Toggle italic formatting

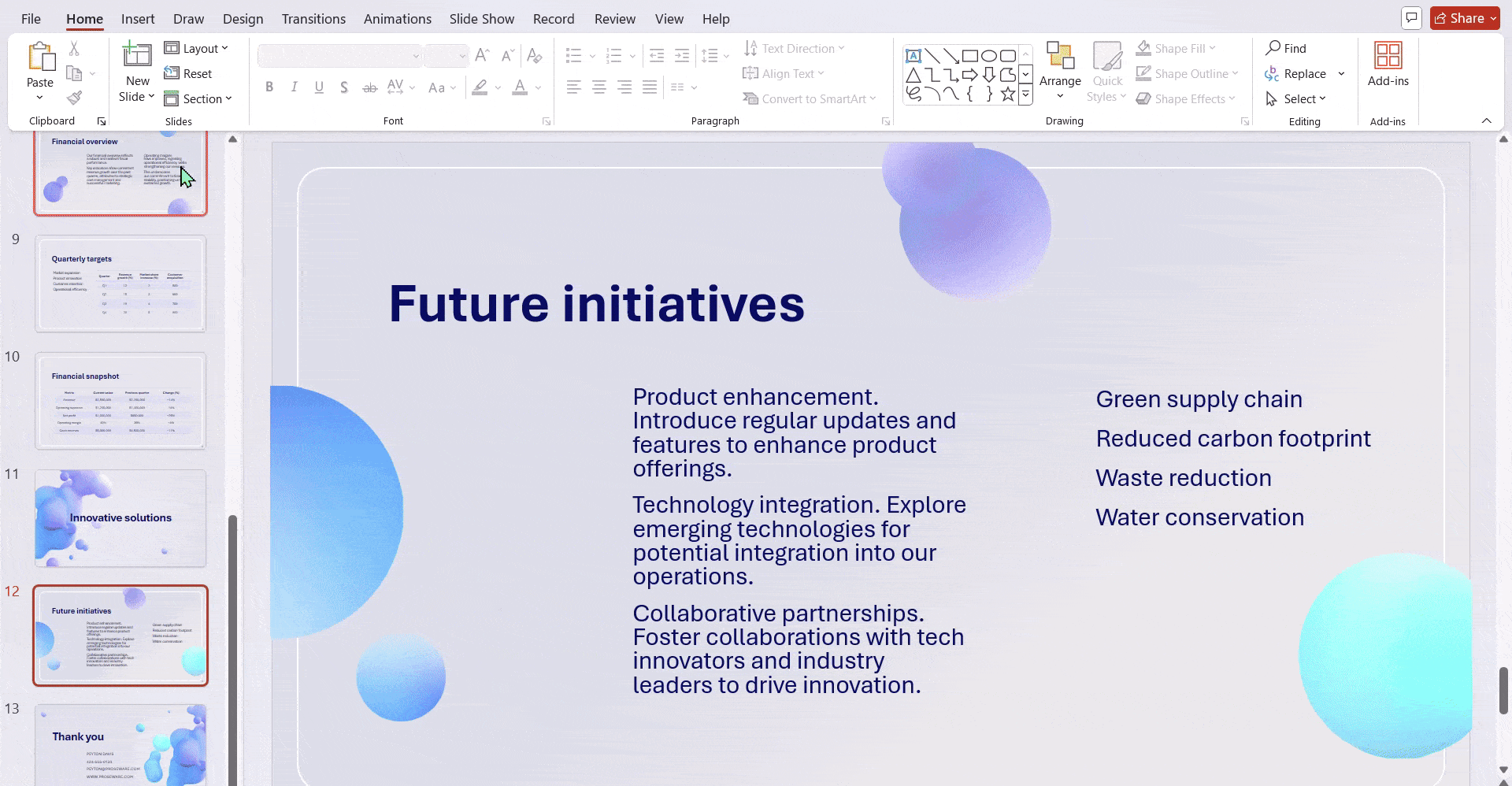click(x=294, y=87)
